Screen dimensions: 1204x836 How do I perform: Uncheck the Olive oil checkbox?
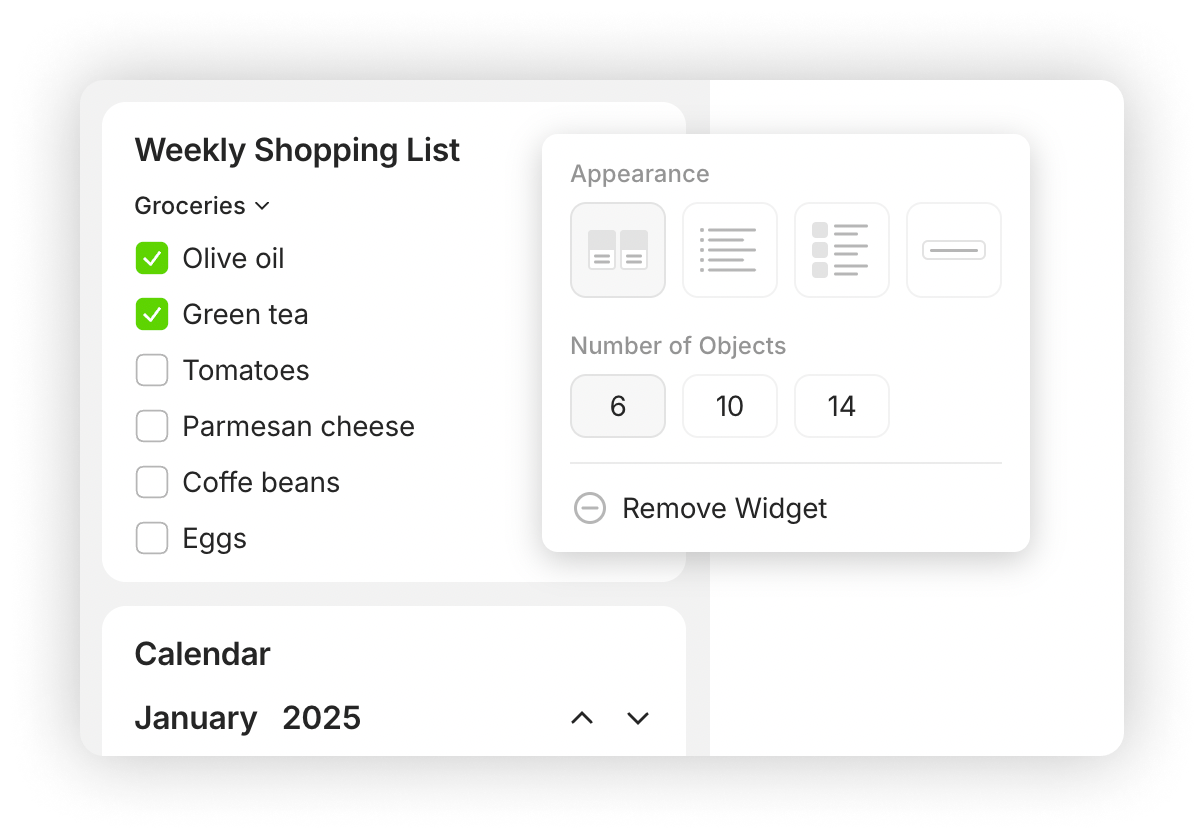[152, 258]
